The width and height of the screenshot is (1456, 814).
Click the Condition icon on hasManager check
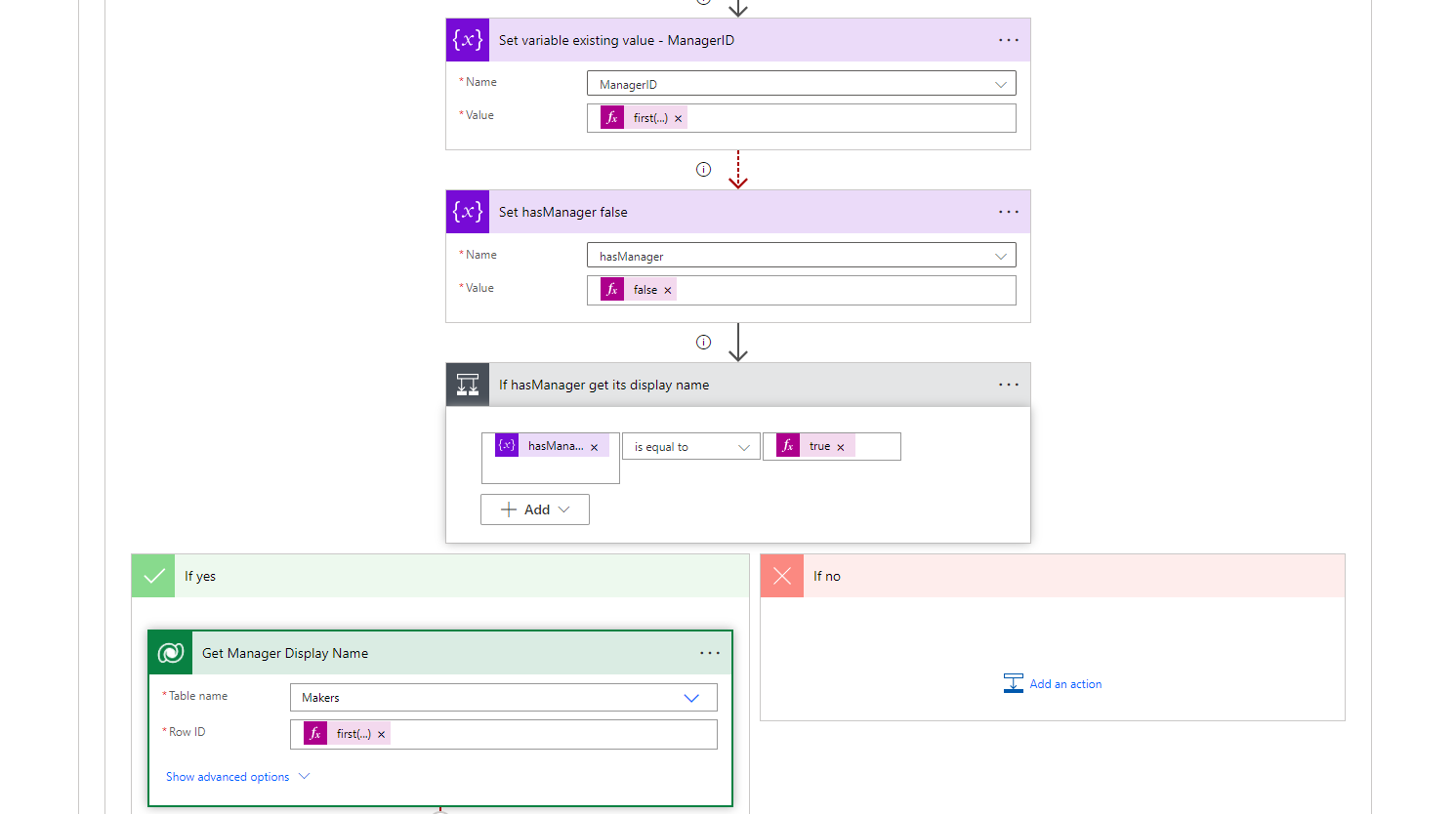click(467, 384)
